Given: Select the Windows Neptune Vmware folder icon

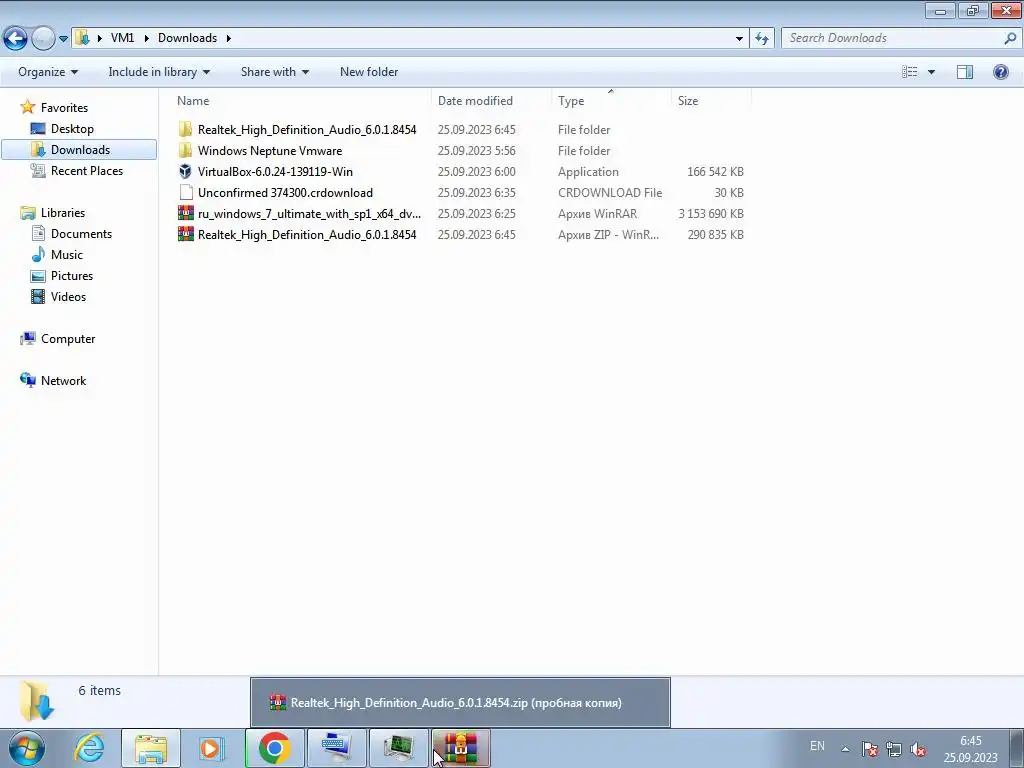Looking at the screenshot, I should [185, 150].
